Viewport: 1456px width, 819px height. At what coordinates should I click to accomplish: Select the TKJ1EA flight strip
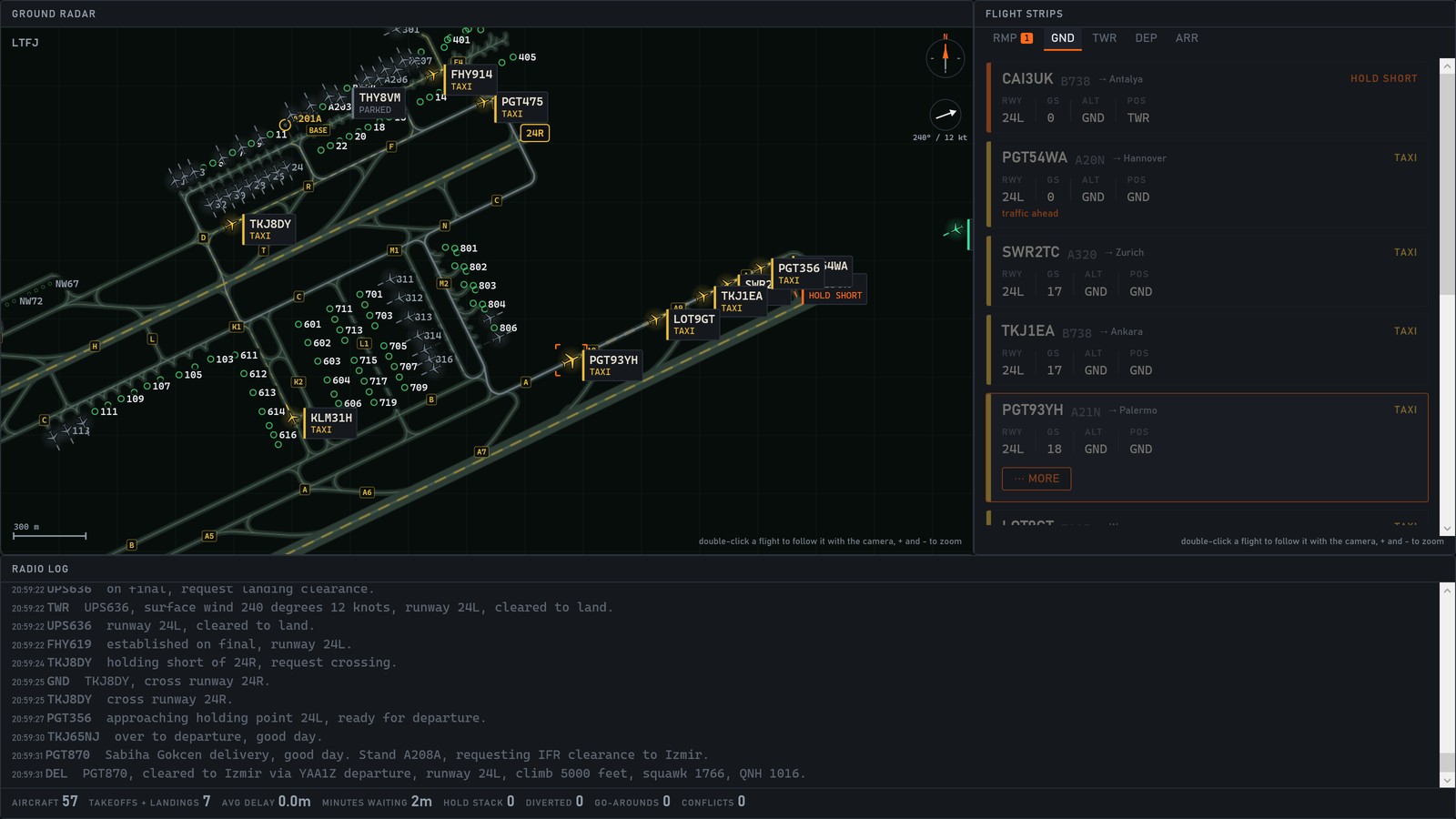pos(1208,350)
